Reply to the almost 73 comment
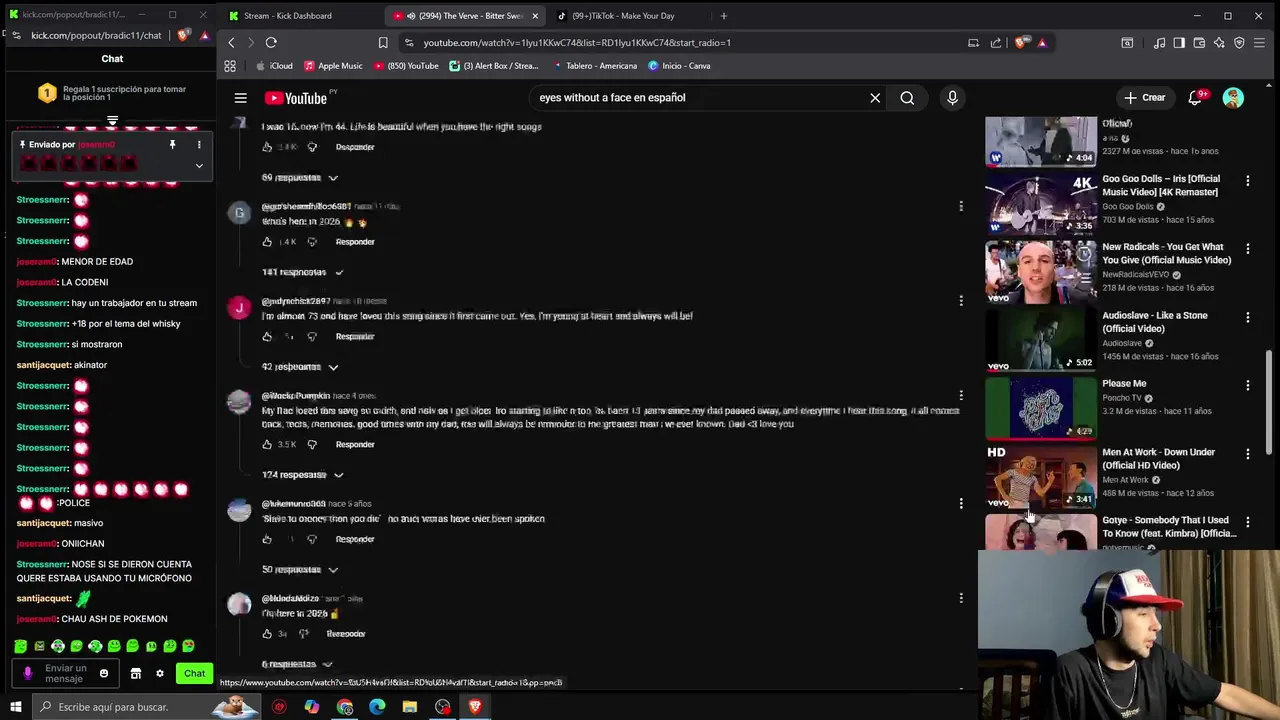 pos(355,337)
